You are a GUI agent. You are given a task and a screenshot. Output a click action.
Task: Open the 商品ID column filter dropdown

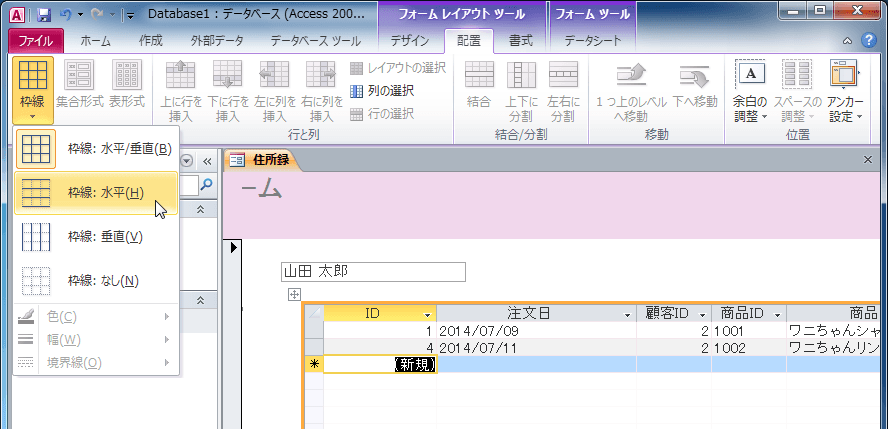tap(777, 314)
